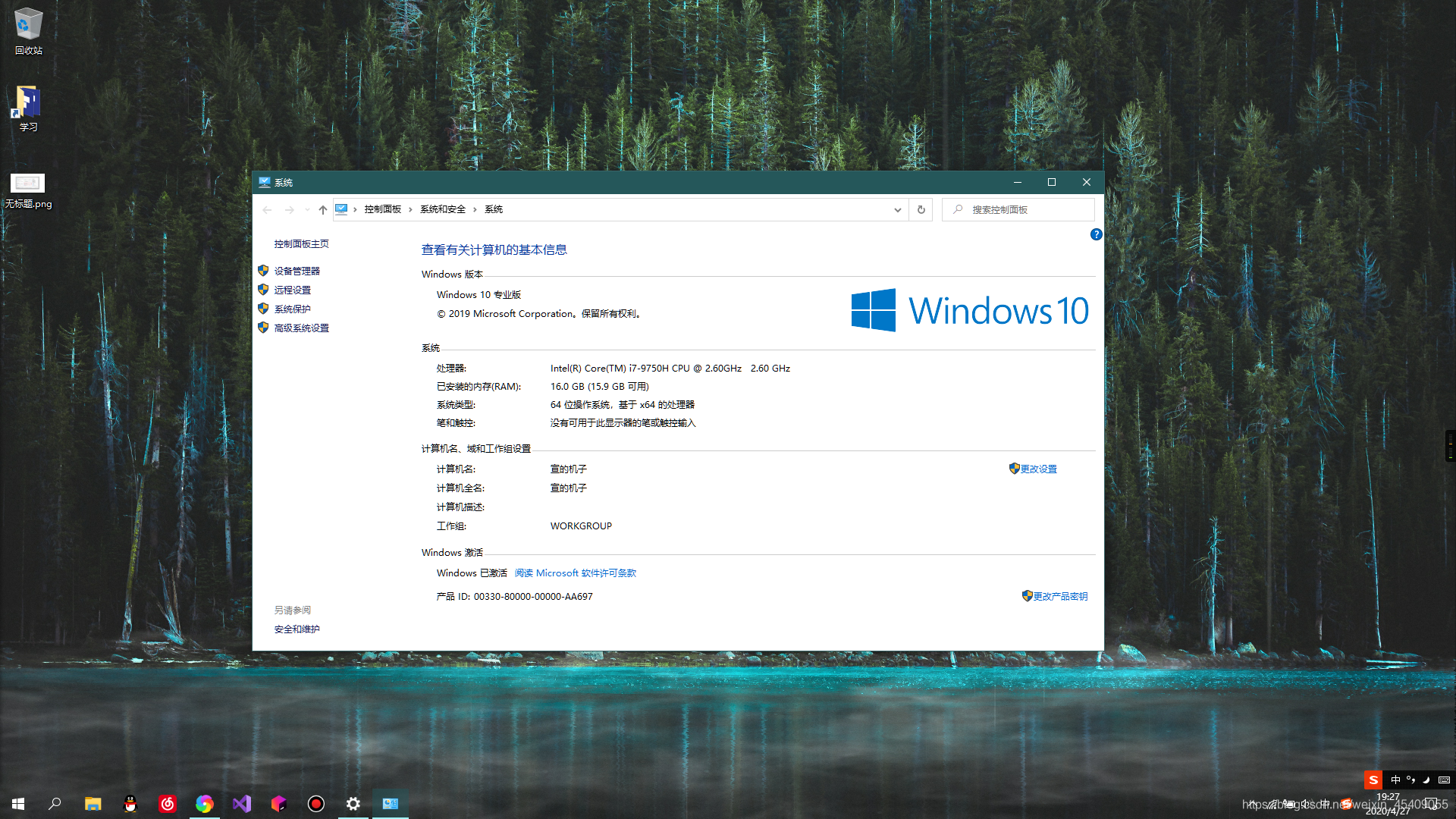Open 远程设置 (Remote settings) link
This screenshot has width=1456, height=819.
(x=292, y=290)
